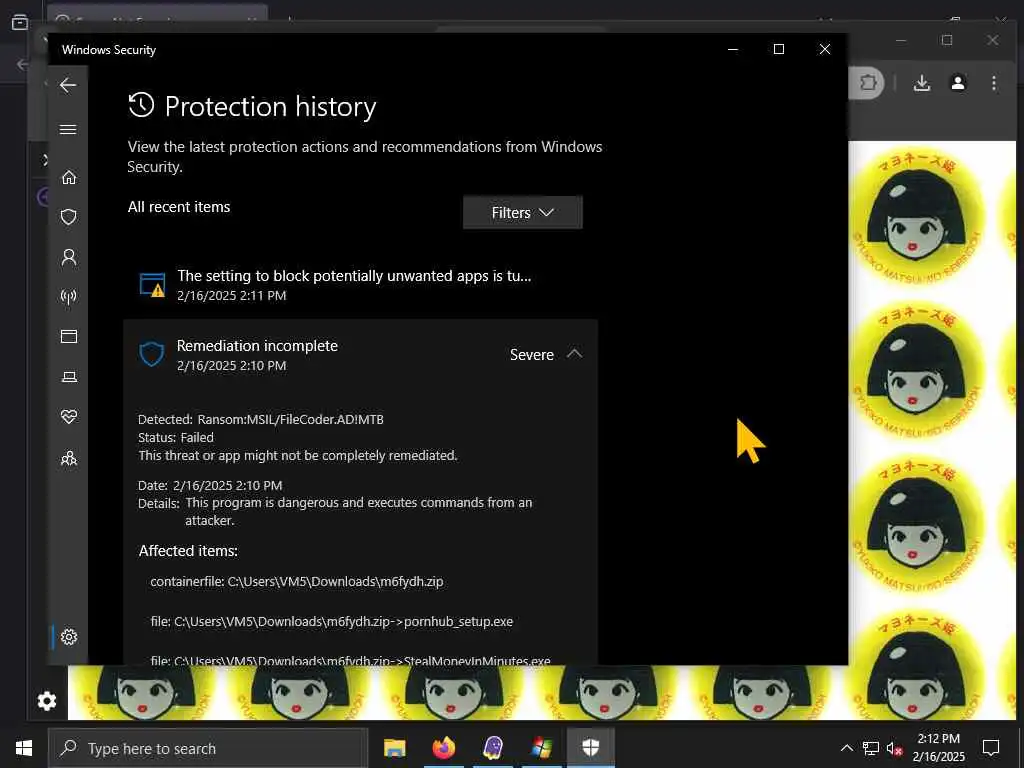Minimize the Windows Security window
1024x768 pixels.
point(733,50)
